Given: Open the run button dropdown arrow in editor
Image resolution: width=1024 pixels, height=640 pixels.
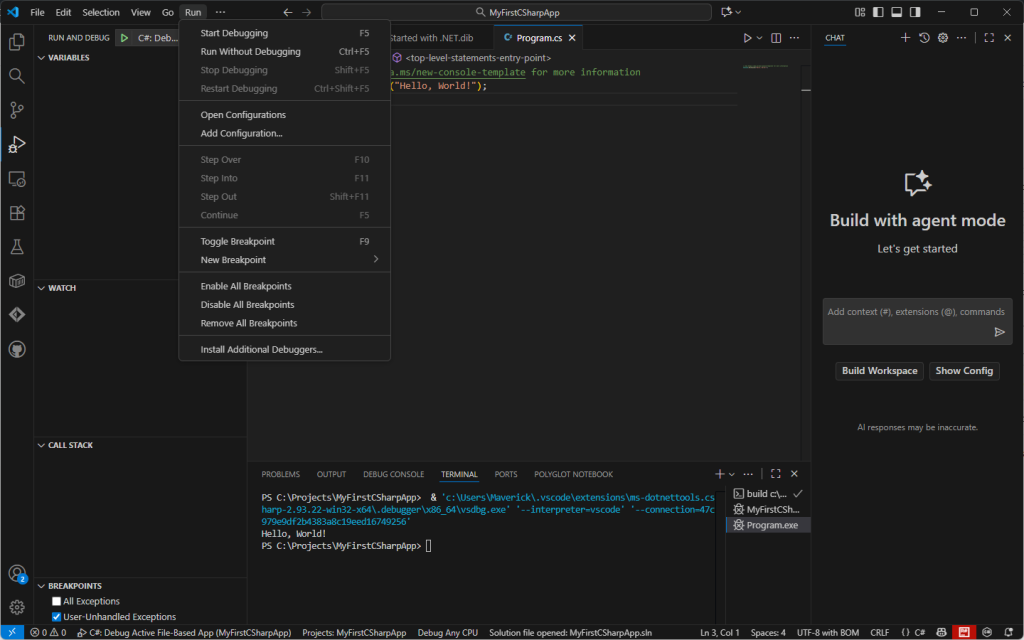Looking at the screenshot, I should click(x=760, y=38).
